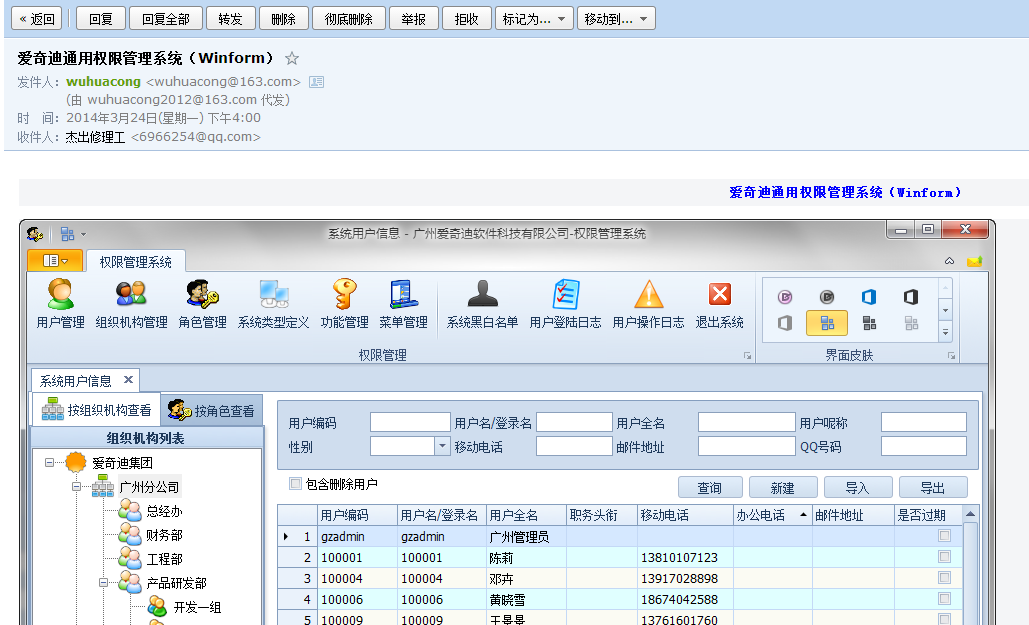The height and width of the screenshot is (625, 1029).
Task: Select the light gray tiles skin icon
Action: point(911,323)
